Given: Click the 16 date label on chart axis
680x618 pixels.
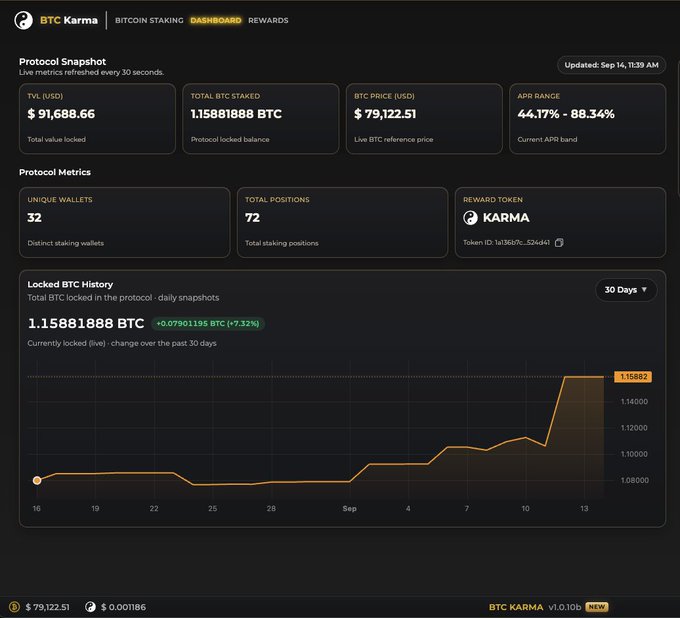Looking at the screenshot, I should pos(36,508).
